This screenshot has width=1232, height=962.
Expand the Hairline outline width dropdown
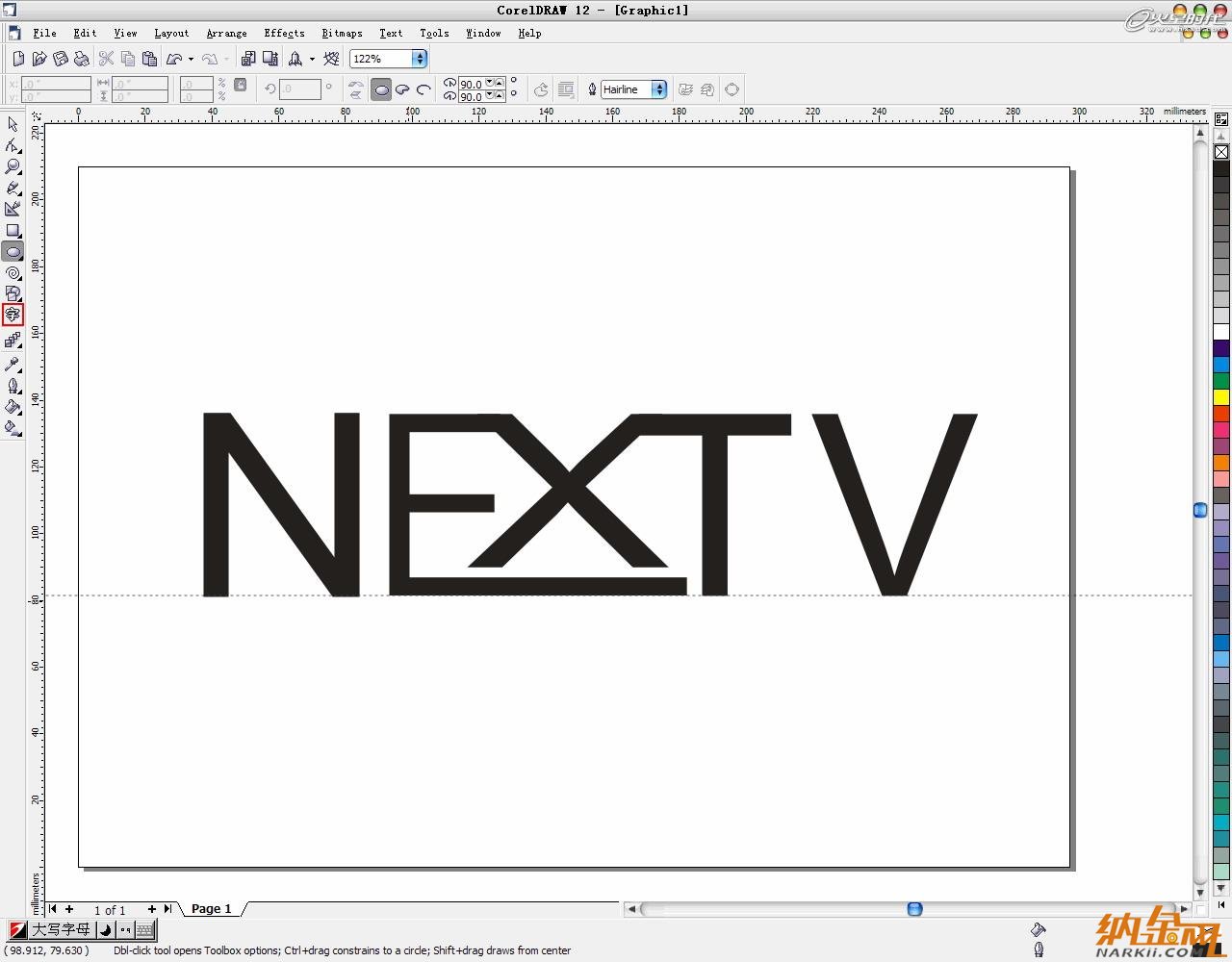[x=659, y=89]
